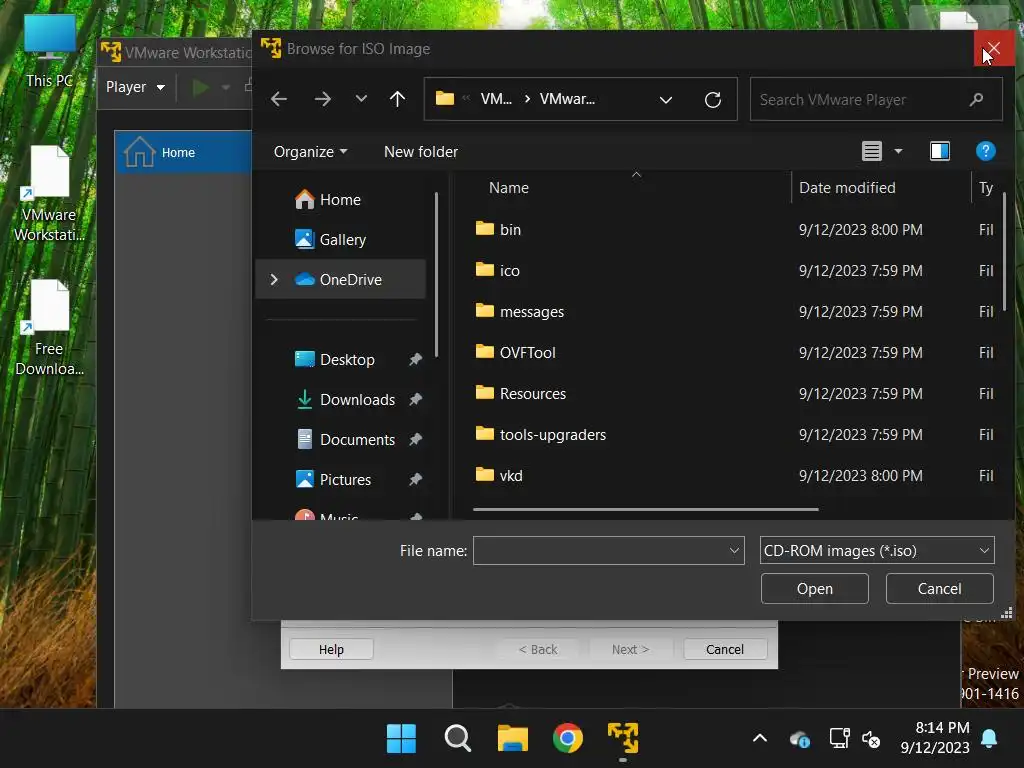1024x768 pixels.
Task: Sort by Name column header
Action: click(509, 188)
